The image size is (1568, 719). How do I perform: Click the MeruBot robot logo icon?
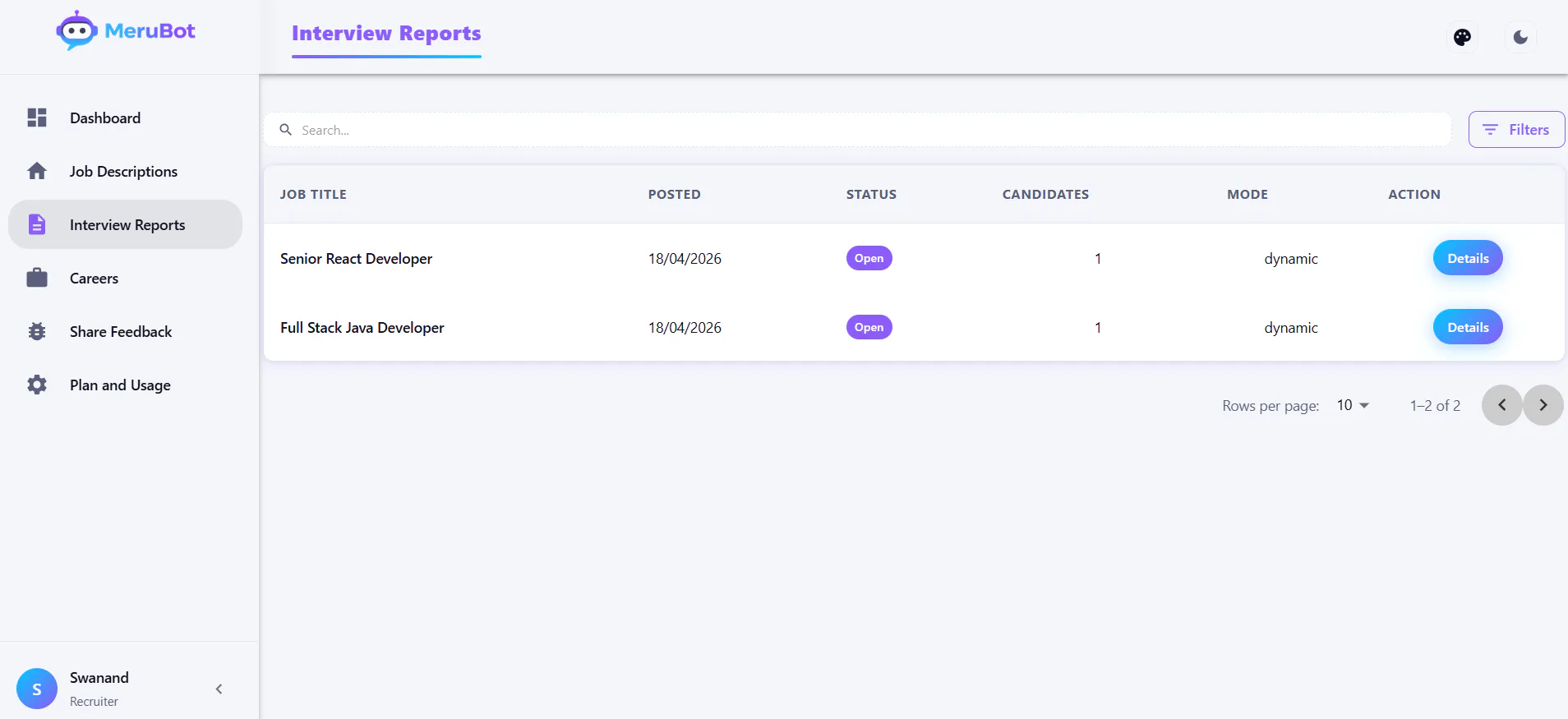pyautogui.click(x=76, y=31)
